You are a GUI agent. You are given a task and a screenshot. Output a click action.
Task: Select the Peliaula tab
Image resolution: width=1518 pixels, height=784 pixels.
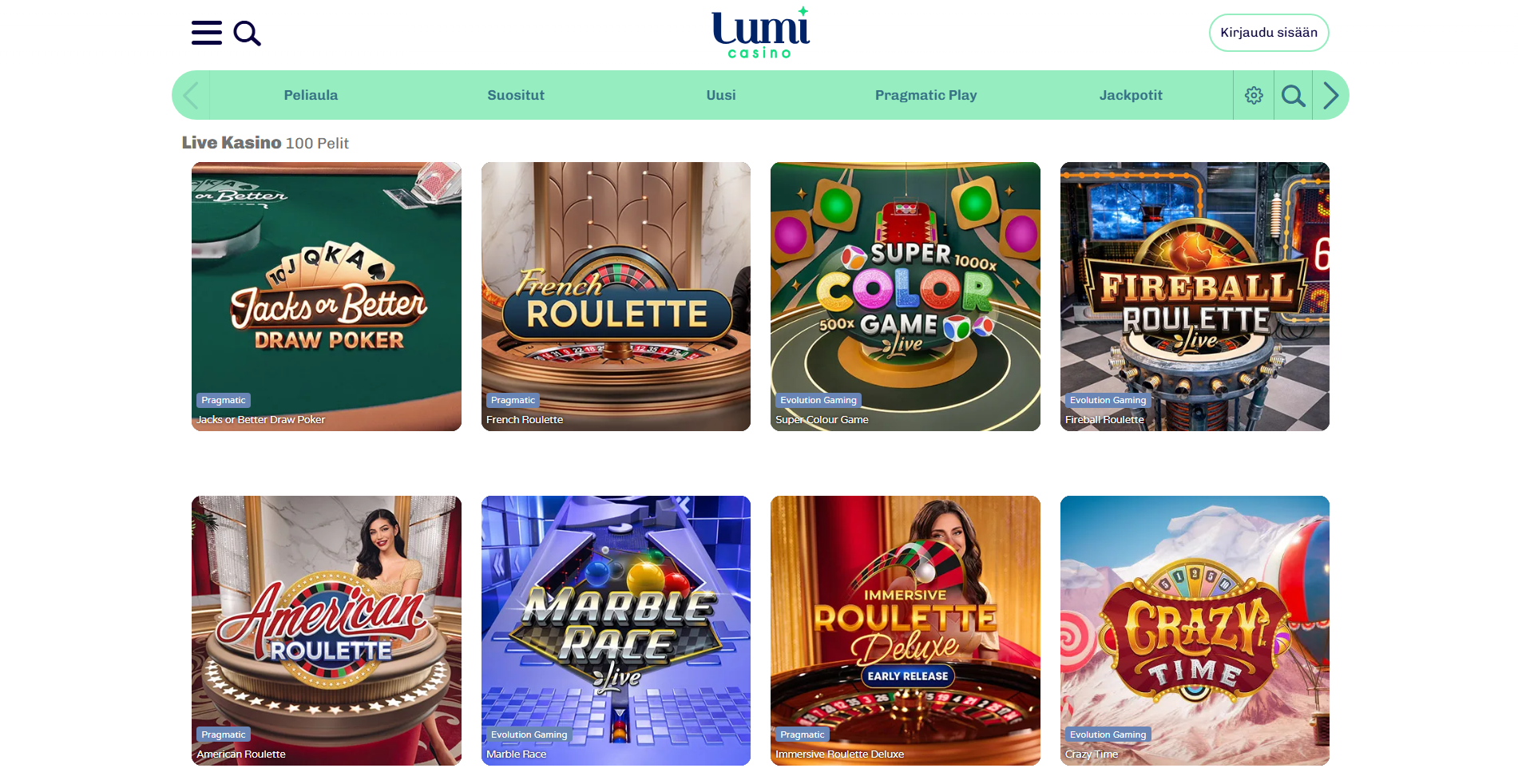311,95
